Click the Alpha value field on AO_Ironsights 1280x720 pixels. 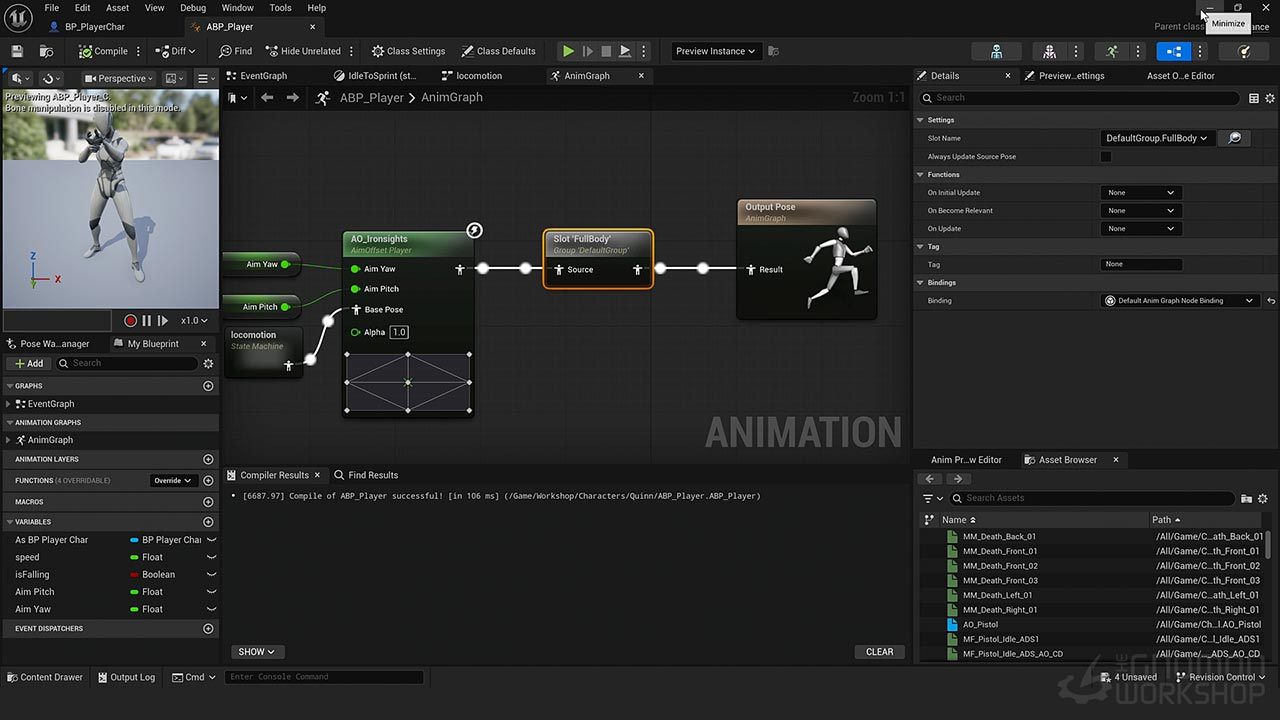click(x=399, y=332)
